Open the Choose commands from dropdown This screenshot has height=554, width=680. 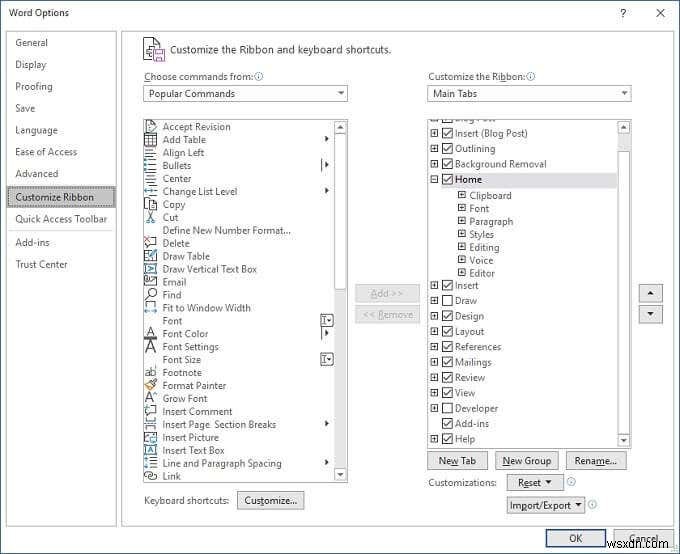click(x=245, y=94)
